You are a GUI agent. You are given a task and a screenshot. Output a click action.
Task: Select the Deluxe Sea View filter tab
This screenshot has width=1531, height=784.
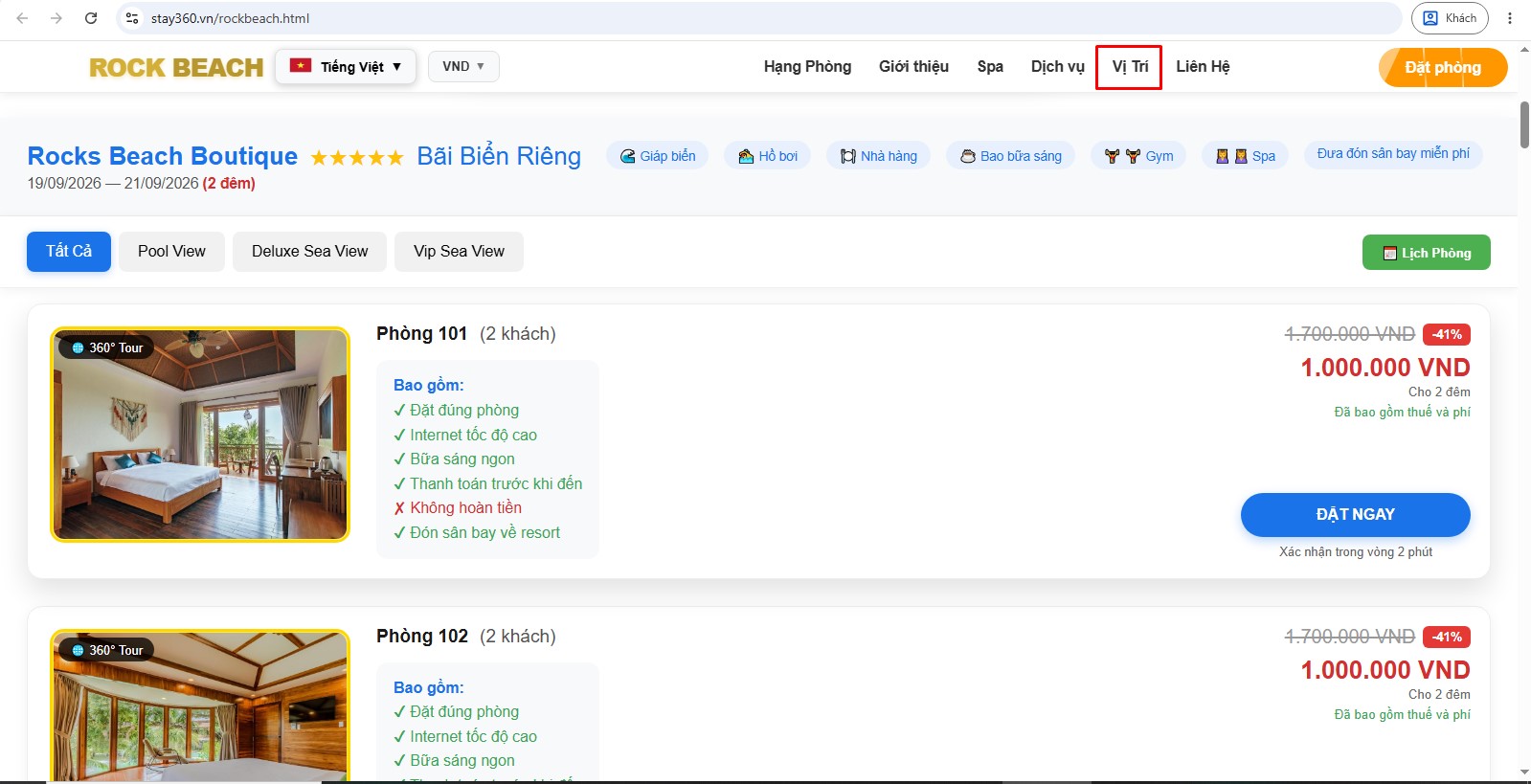(x=309, y=252)
